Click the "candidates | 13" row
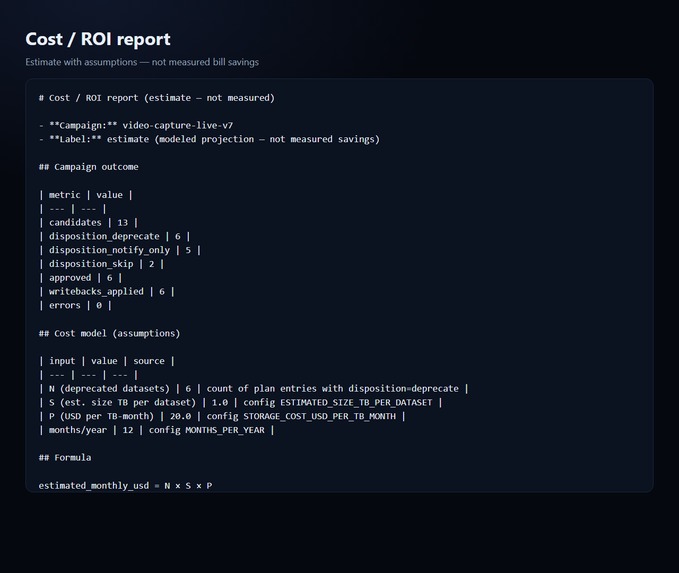The width and height of the screenshot is (679, 573). pos(88,223)
